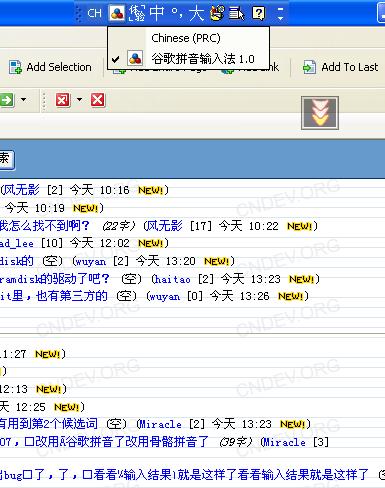385x488 pixels.
Task: Click the CH language indicator
Action: (x=94, y=13)
